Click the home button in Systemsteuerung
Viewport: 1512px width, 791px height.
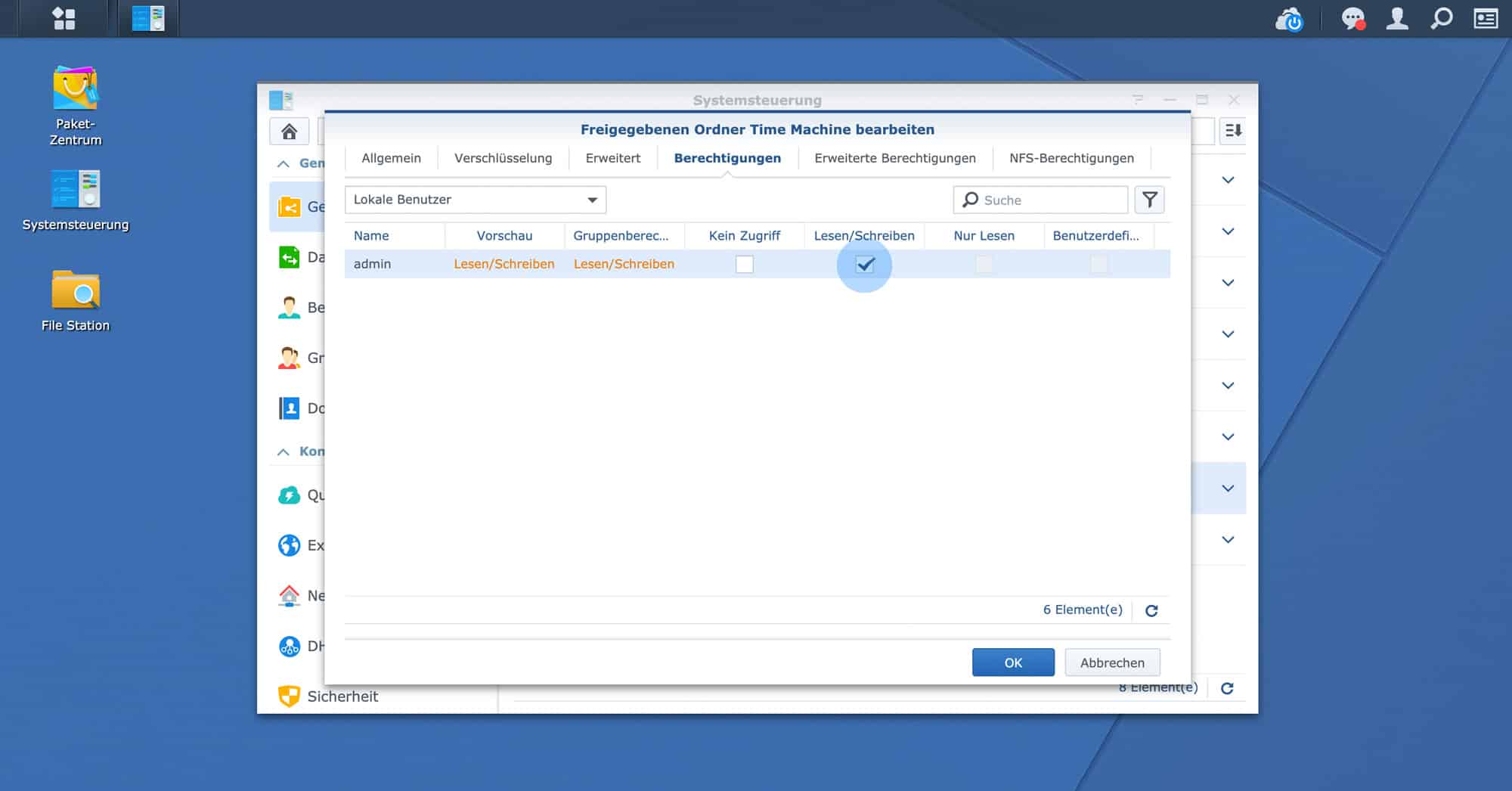tap(289, 132)
